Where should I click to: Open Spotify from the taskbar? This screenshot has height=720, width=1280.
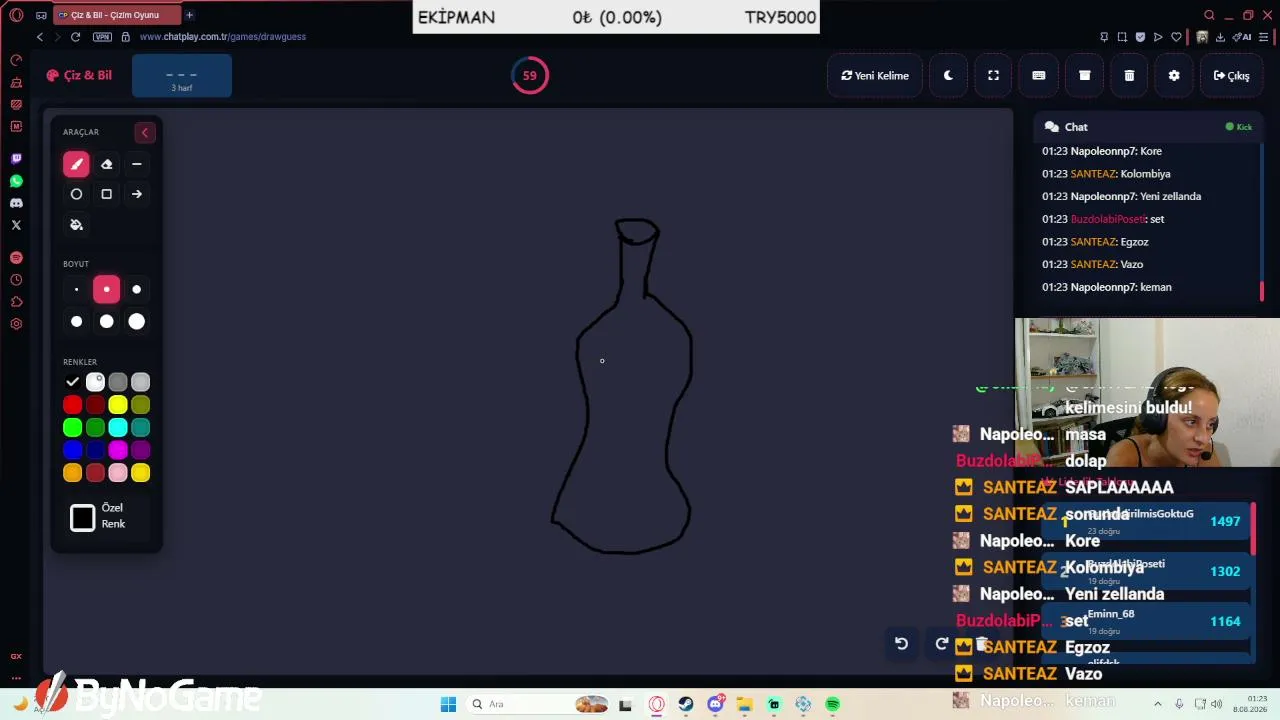[832, 704]
